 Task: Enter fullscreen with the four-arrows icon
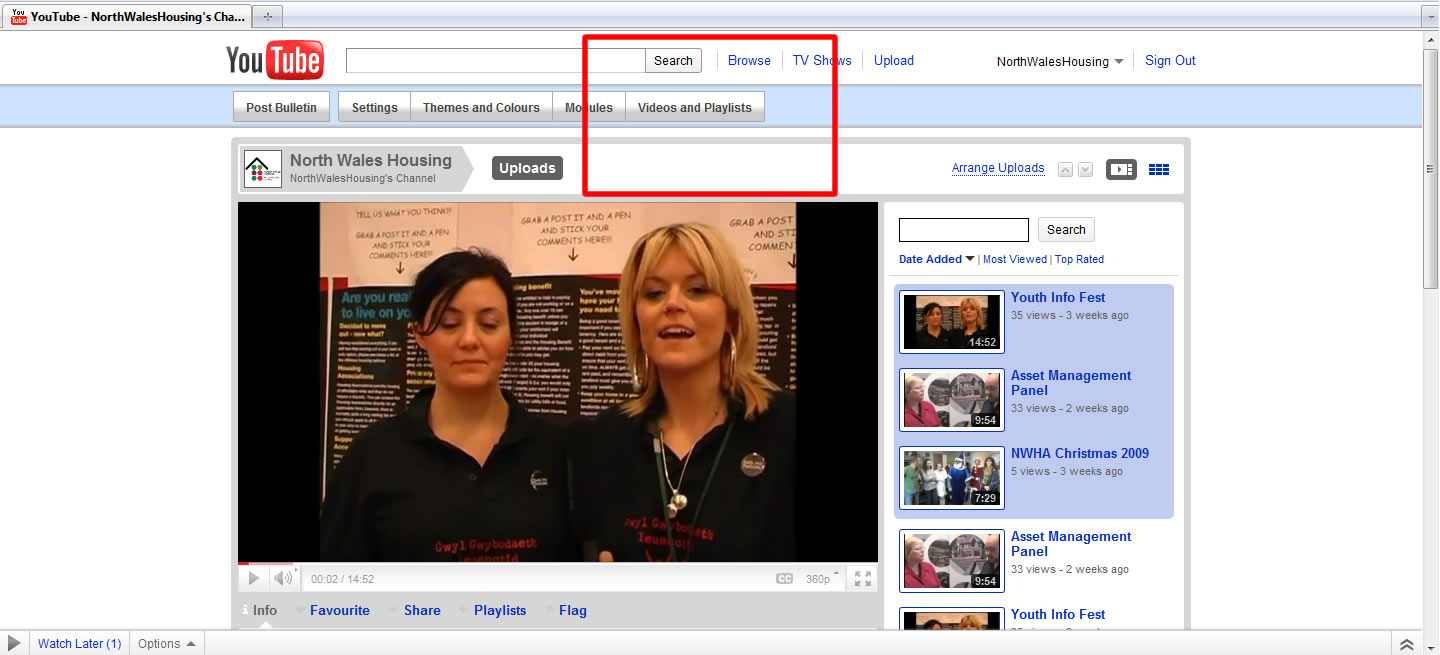coord(863,578)
